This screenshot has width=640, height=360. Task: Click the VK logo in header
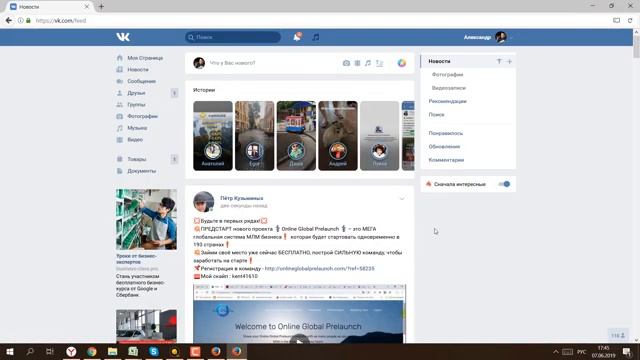pos(123,37)
